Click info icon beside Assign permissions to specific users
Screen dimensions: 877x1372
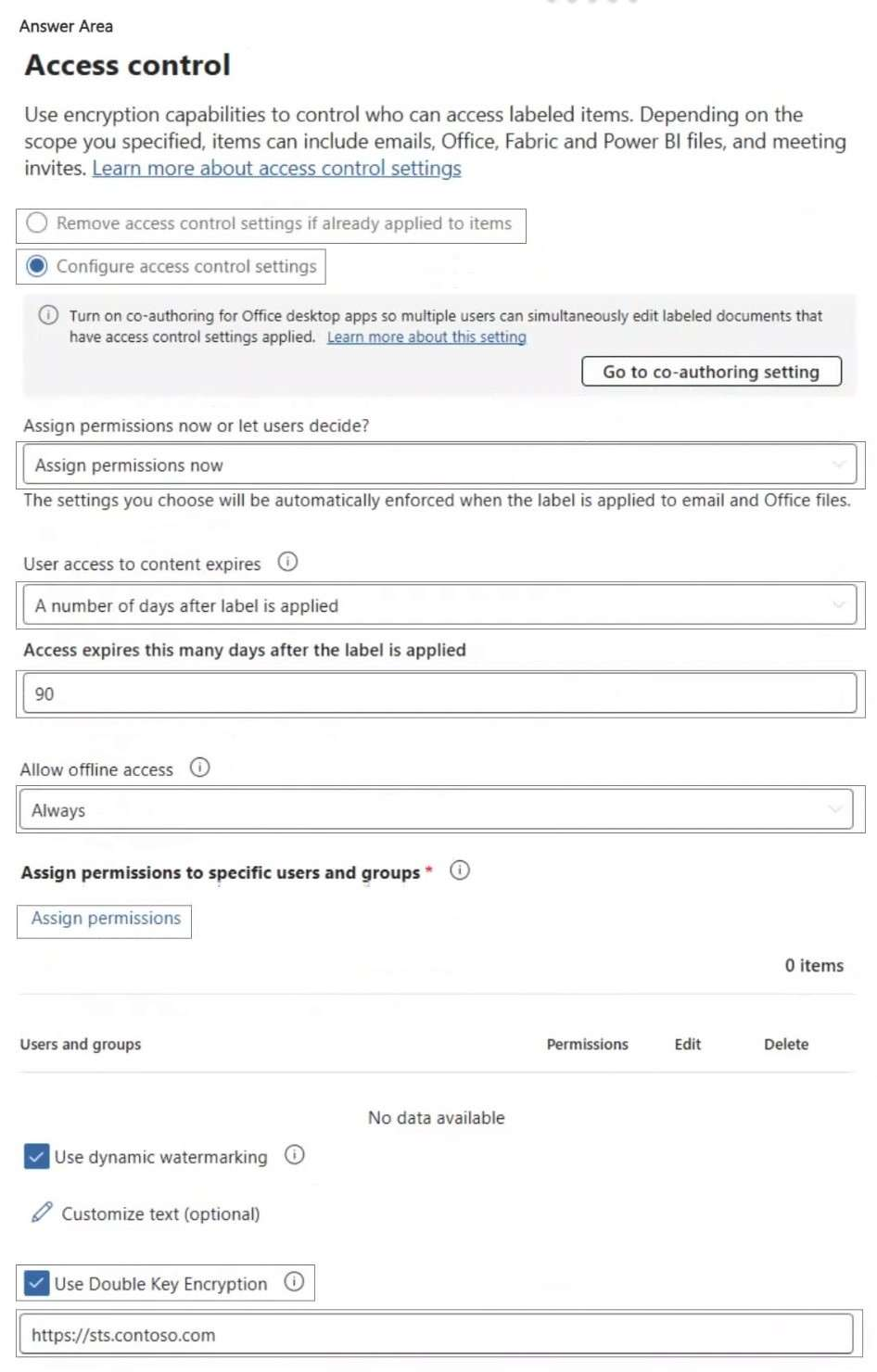tap(459, 870)
